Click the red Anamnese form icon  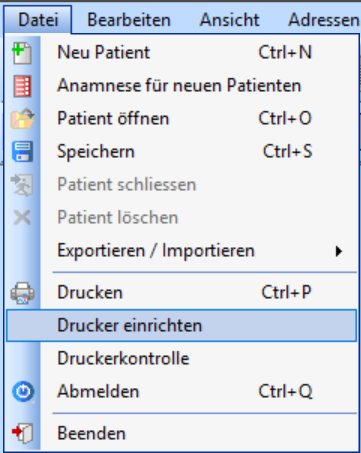[22, 86]
